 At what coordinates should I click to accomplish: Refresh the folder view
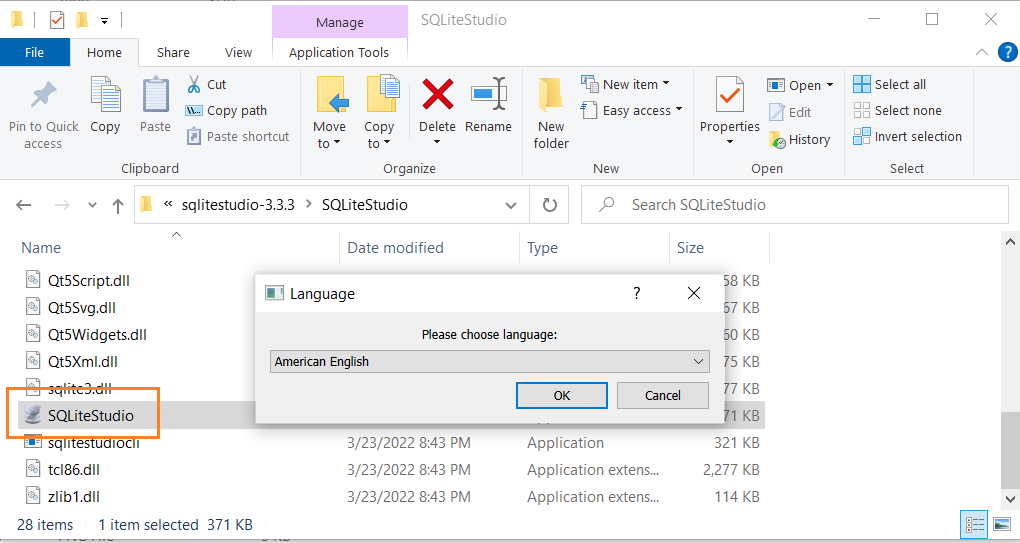click(550, 205)
